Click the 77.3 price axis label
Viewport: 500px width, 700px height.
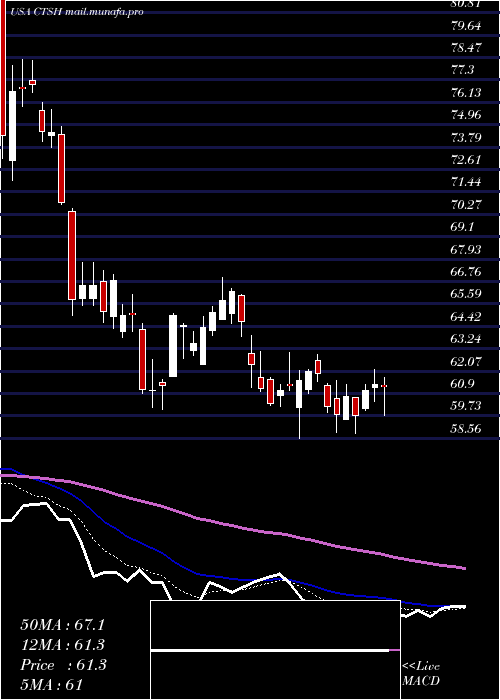pyautogui.click(x=463, y=70)
